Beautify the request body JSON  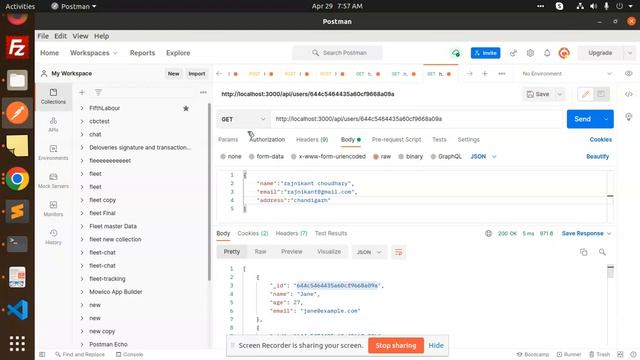(x=598, y=156)
